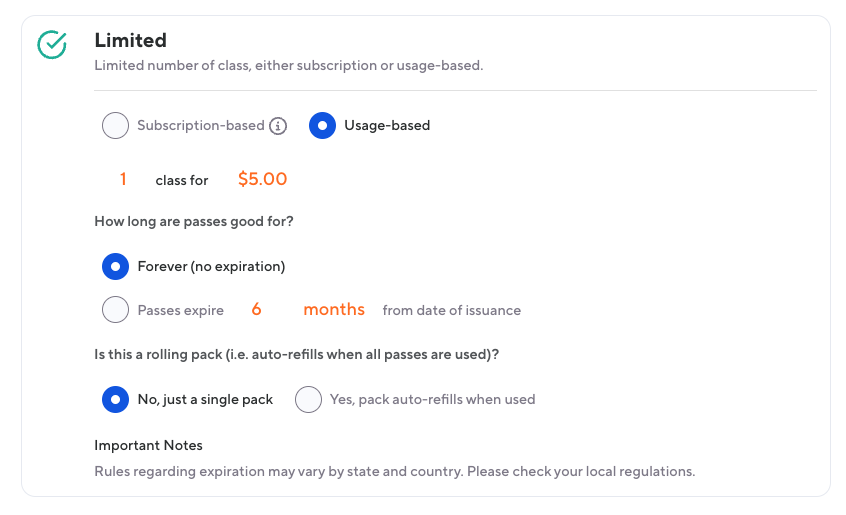Click the 'class for' label
This screenshot has width=846, height=515.
pos(182,181)
